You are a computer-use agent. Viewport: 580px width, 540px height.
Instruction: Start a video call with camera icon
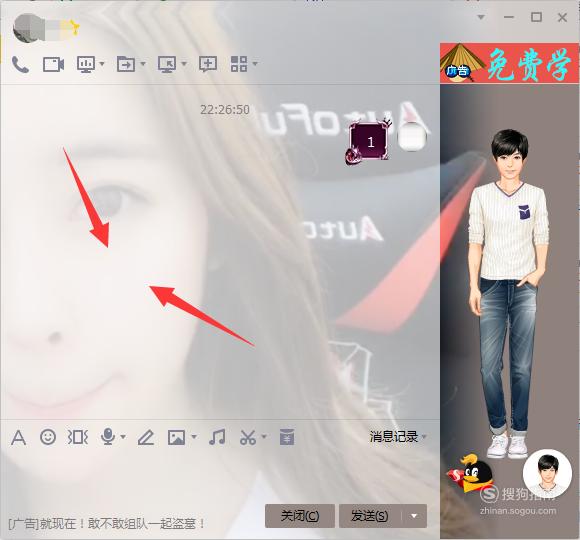point(54,64)
